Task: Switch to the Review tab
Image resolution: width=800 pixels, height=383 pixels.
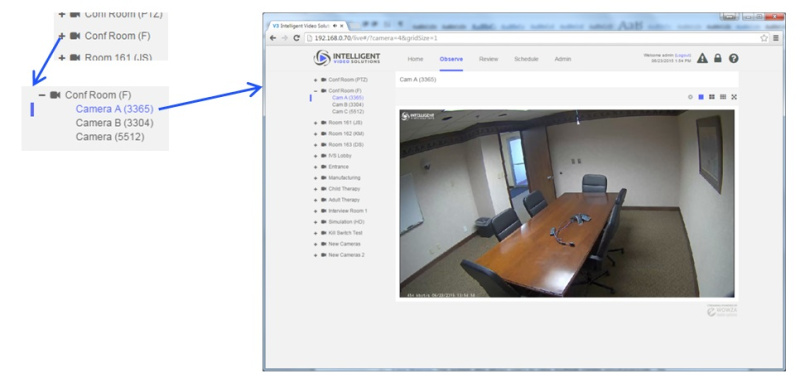Action: point(488,59)
